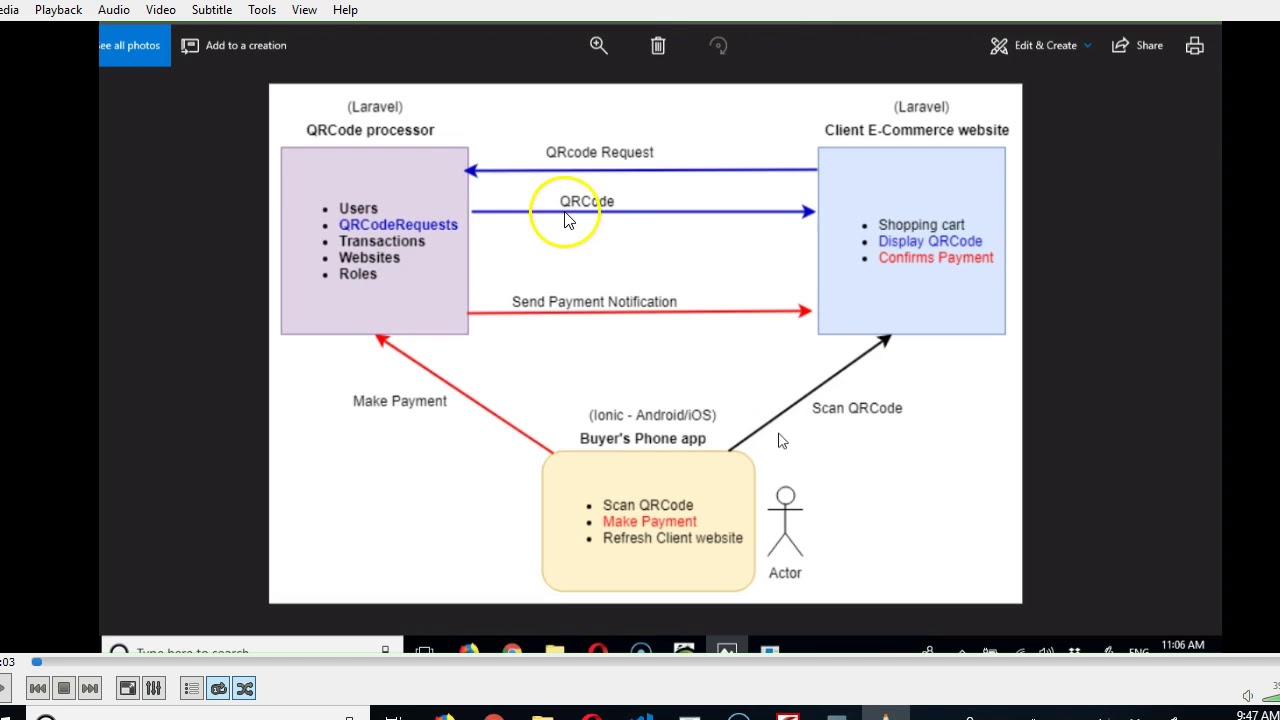Click the VLC seek bar progress slider
Screen dimensions: 1280x720
pyautogui.click(x=640, y=662)
